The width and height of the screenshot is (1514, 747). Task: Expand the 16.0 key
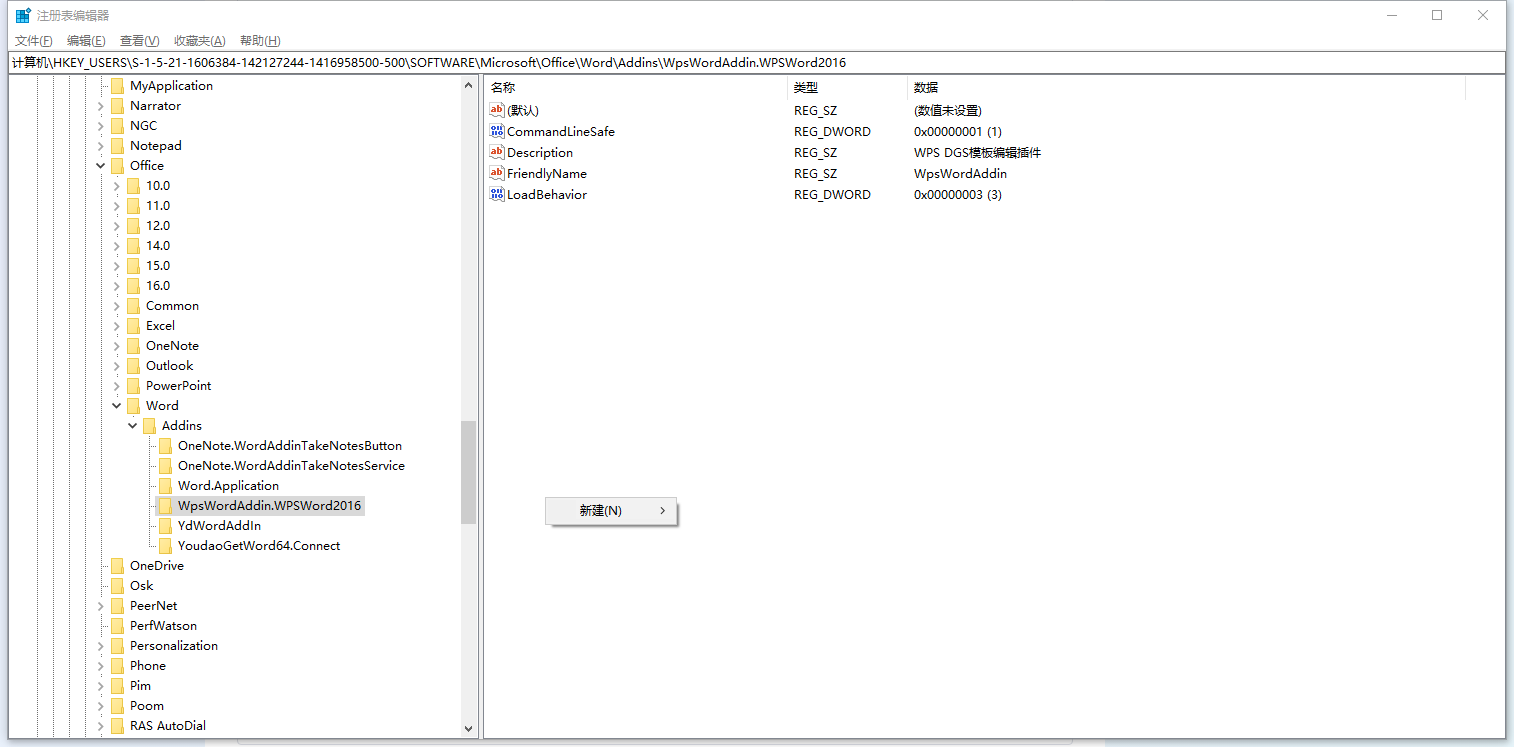tap(117, 286)
